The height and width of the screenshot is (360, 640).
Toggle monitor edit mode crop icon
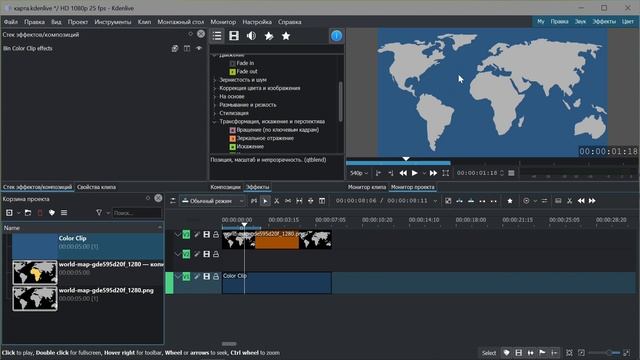tap(446, 173)
